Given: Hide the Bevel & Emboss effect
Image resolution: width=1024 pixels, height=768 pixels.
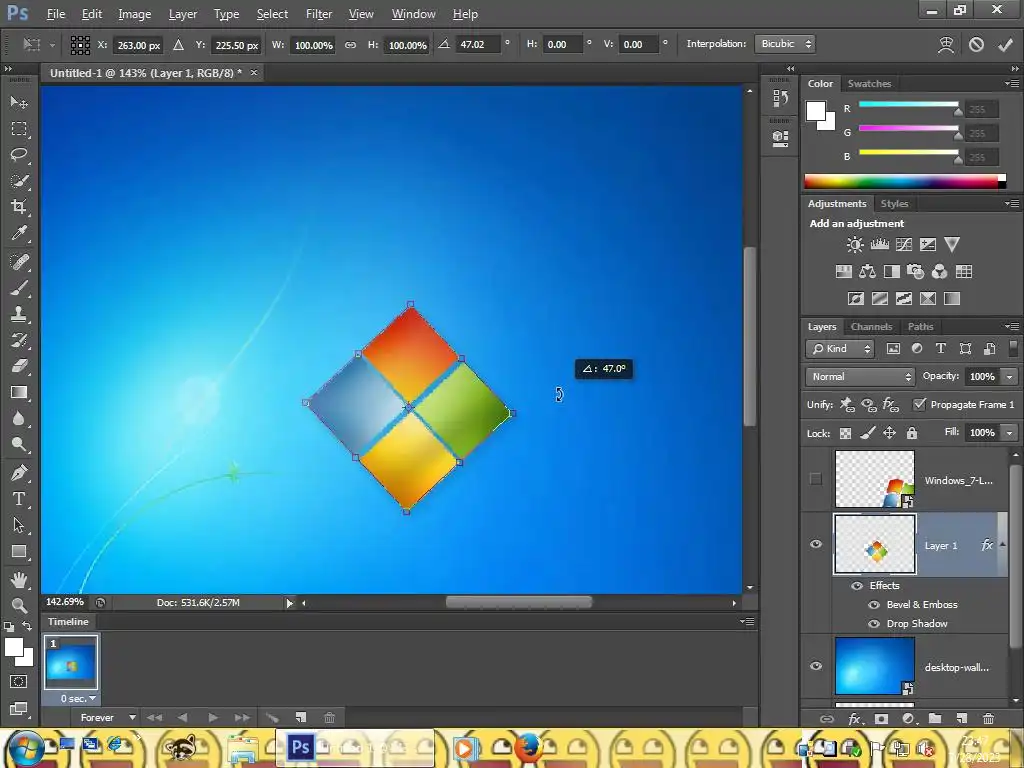Looking at the screenshot, I should [874, 605].
